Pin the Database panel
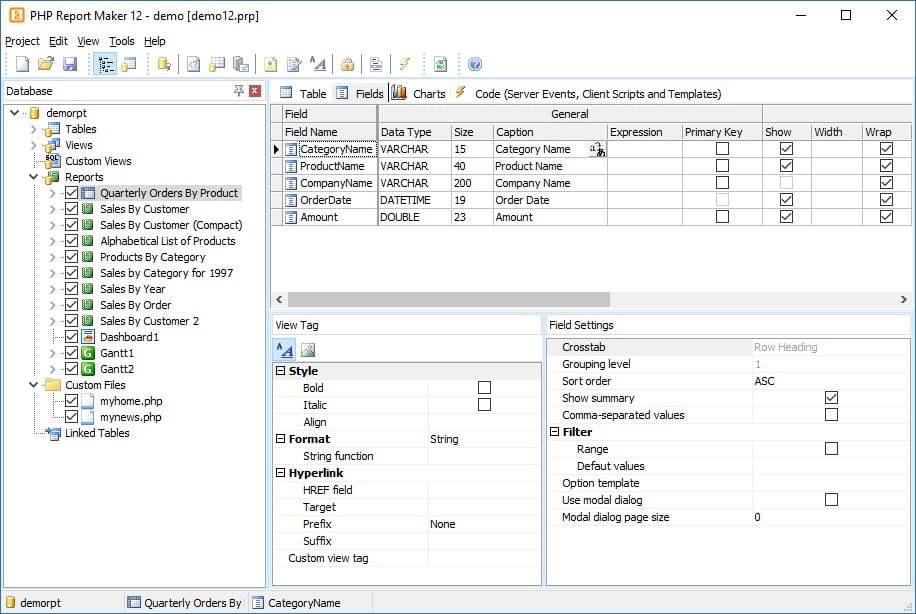This screenshot has width=916, height=614. click(x=239, y=91)
